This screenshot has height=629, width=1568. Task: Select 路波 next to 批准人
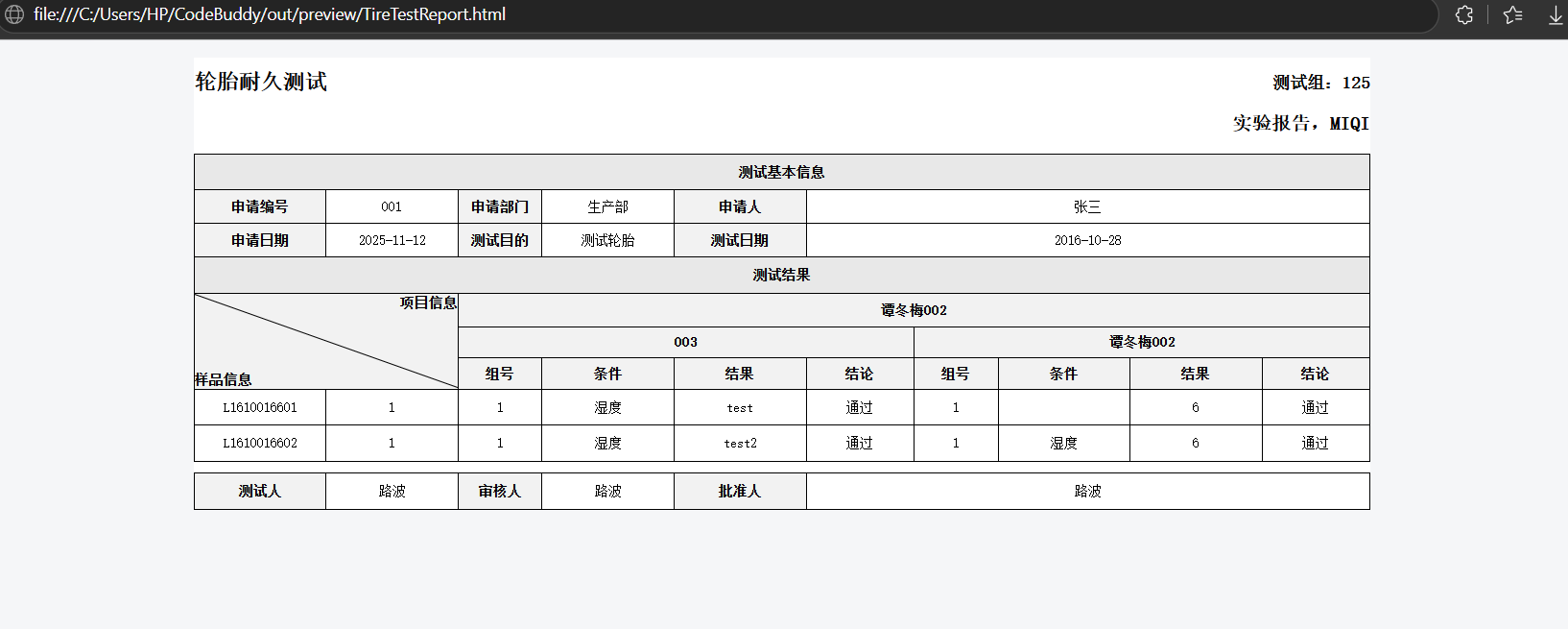click(1088, 491)
